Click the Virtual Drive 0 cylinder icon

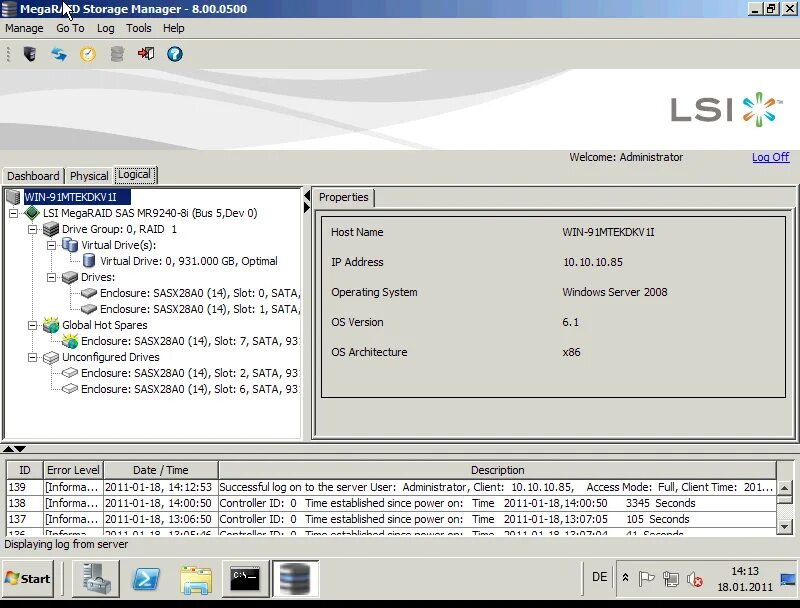[x=89, y=261]
